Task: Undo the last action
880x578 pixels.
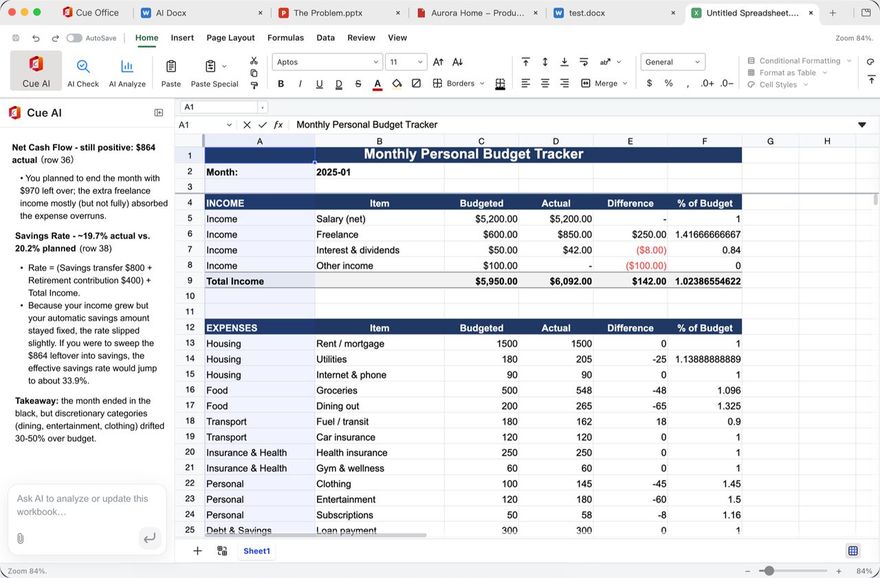Action: coord(36,38)
